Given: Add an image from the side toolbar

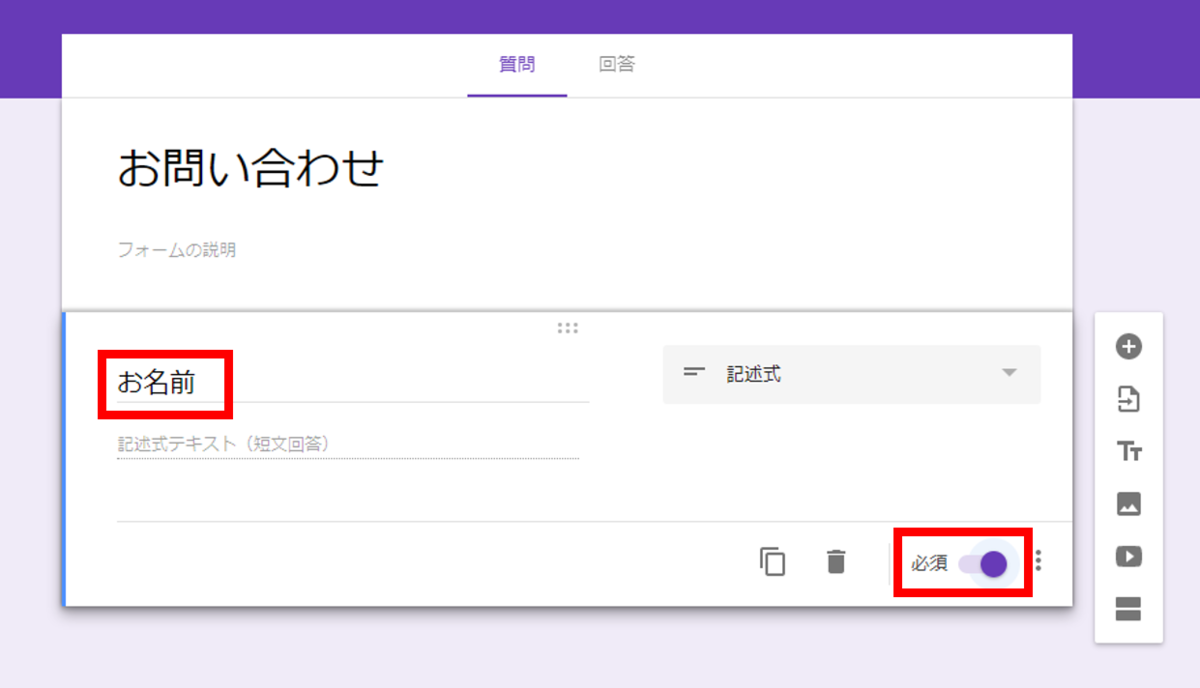Looking at the screenshot, I should point(1129,504).
